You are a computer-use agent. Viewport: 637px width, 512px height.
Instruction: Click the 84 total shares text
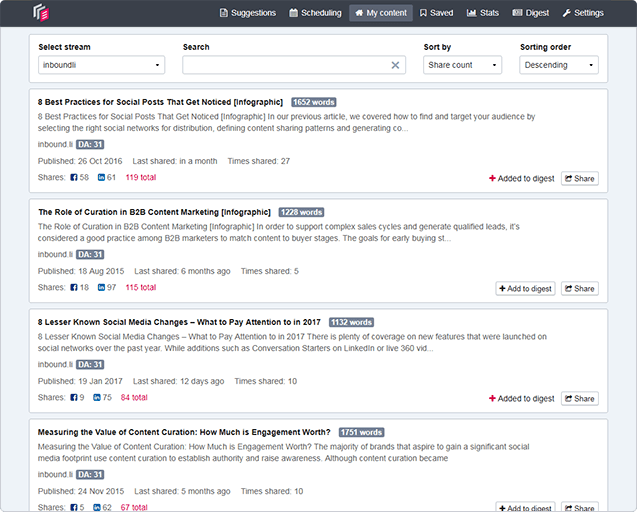point(134,397)
